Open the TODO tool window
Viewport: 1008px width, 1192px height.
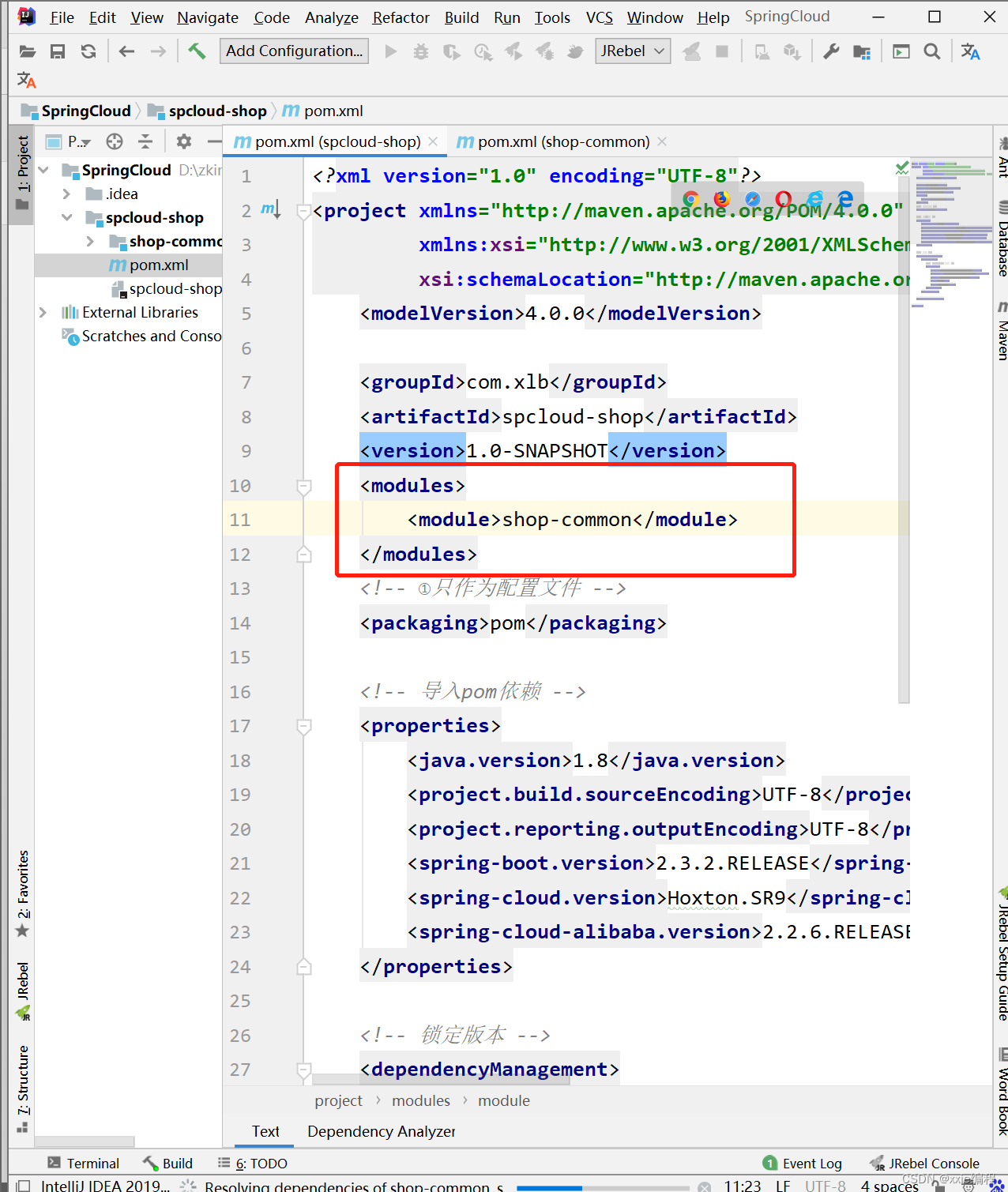pos(252,1163)
